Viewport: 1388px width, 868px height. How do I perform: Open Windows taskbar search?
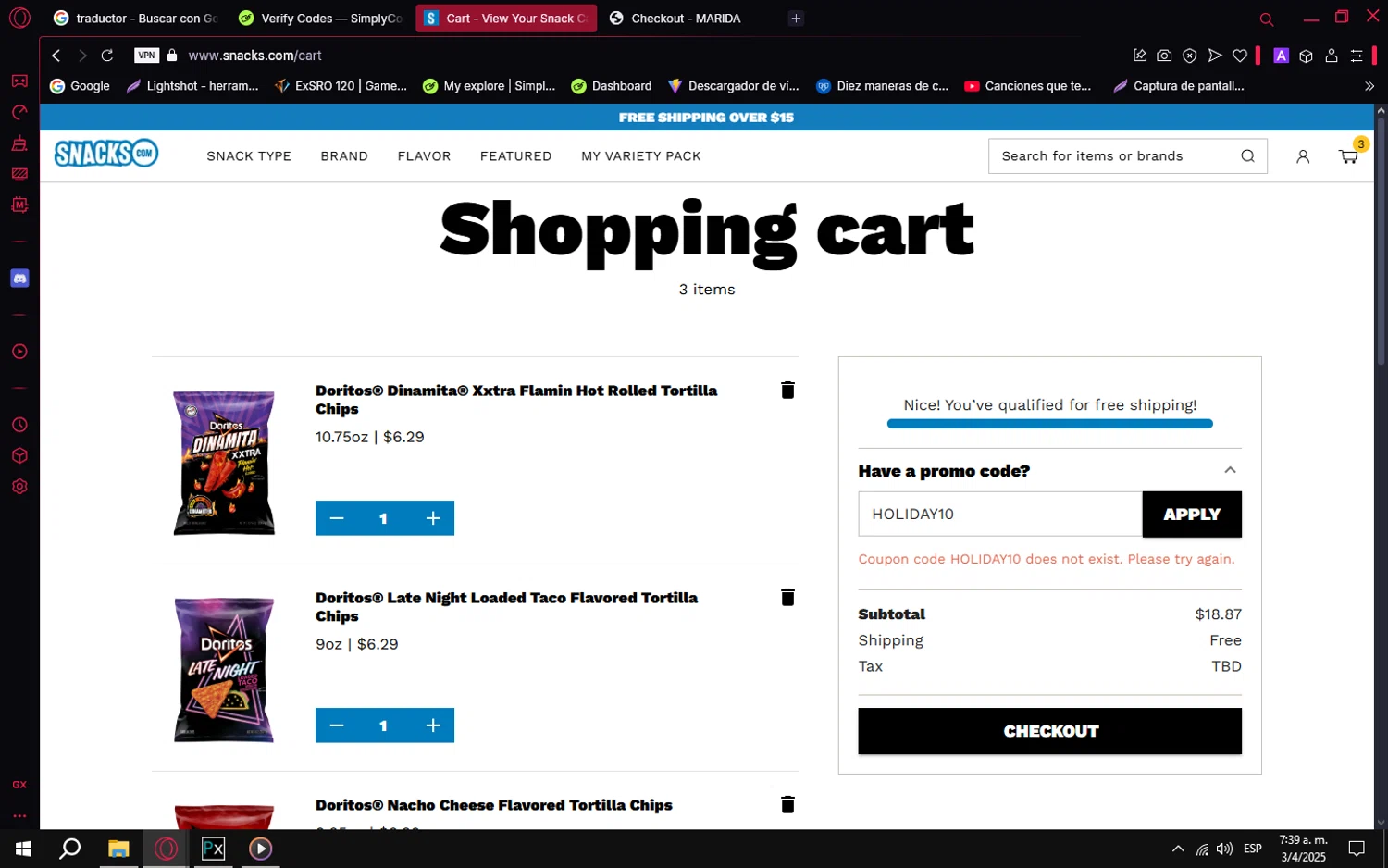click(70, 849)
